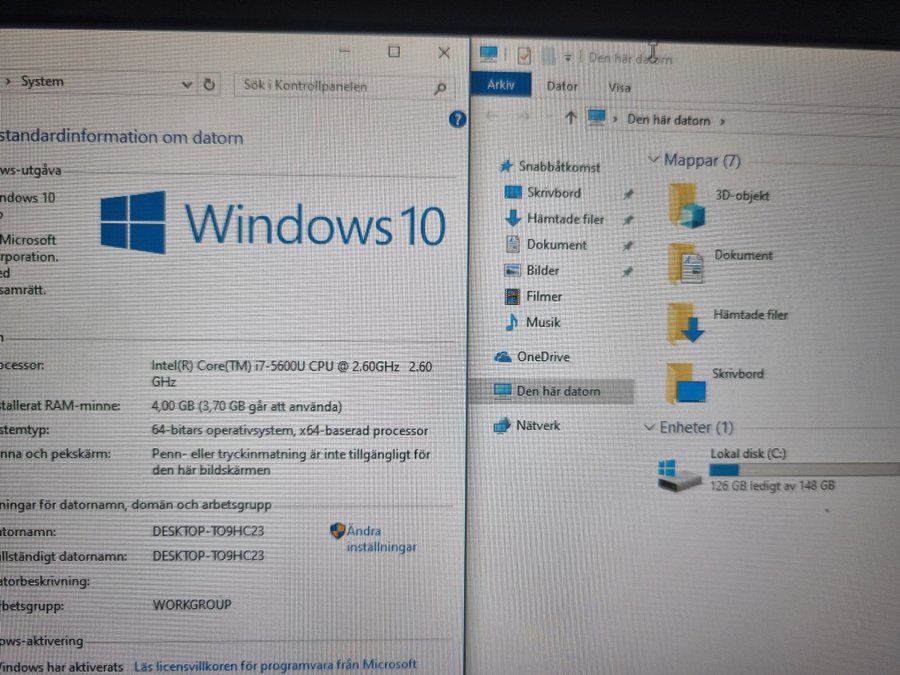Click the blue help question mark icon

click(x=457, y=120)
